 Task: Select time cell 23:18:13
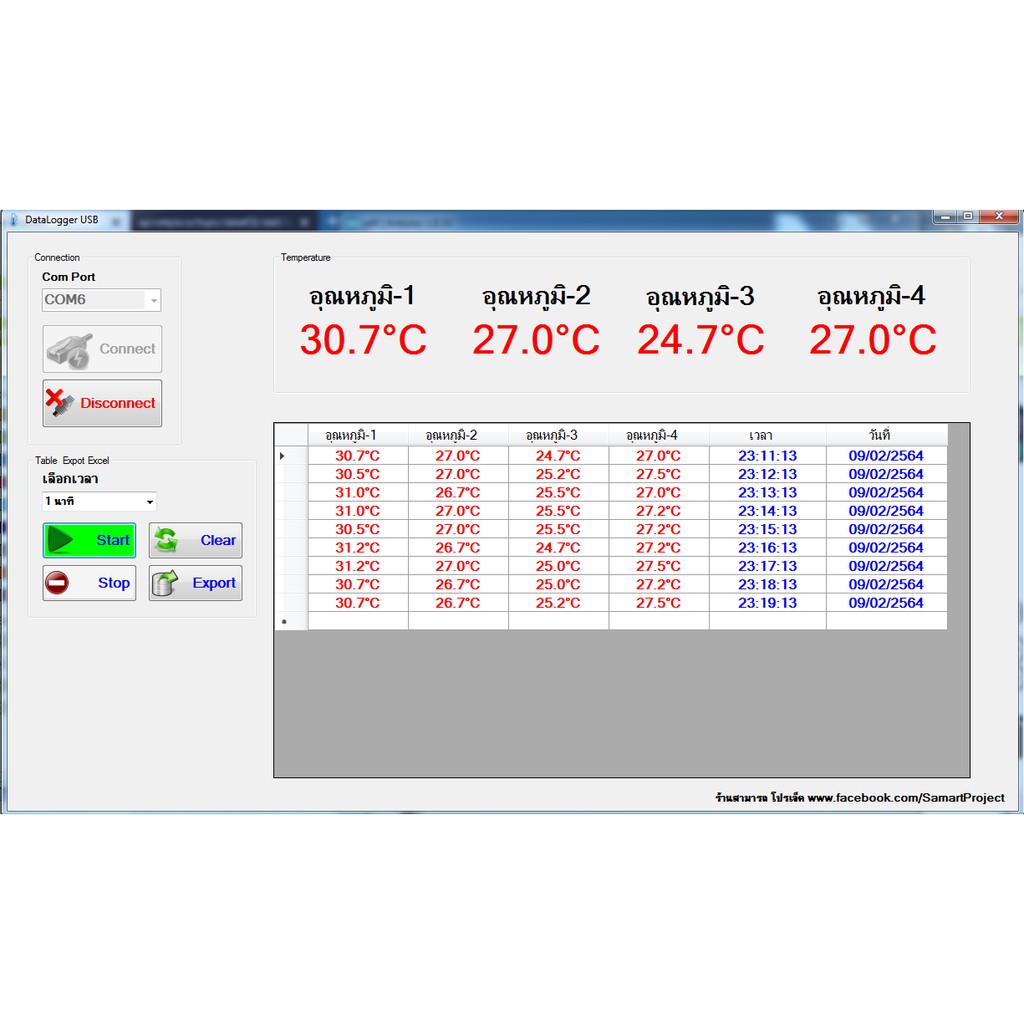tap(768, 584)
